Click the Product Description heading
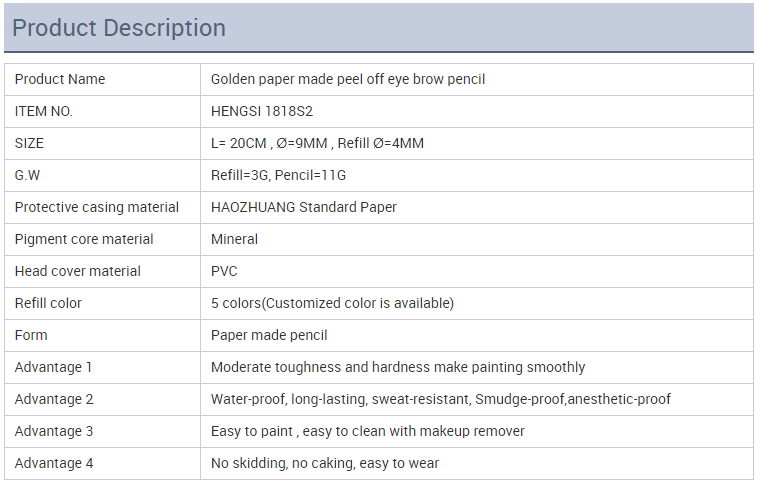 pyautogui.click(x=119, y=28)
